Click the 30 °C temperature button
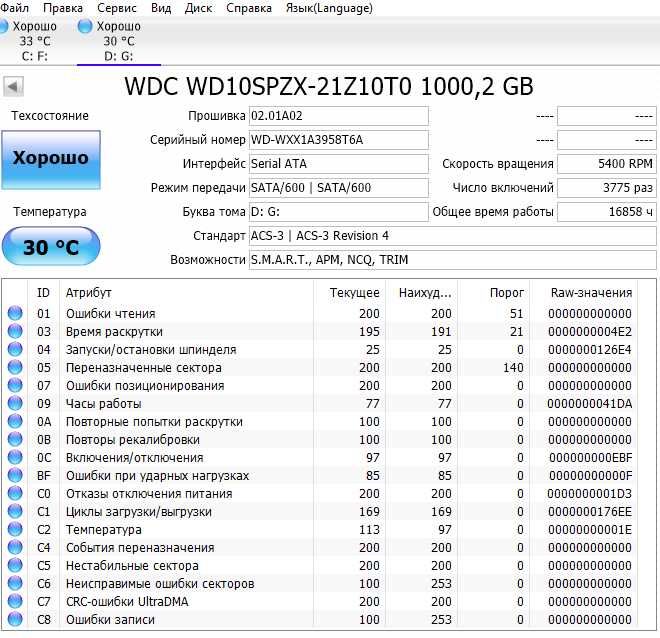Image resolution: width=660 pixels, height=638 pixels. [51, 246]
